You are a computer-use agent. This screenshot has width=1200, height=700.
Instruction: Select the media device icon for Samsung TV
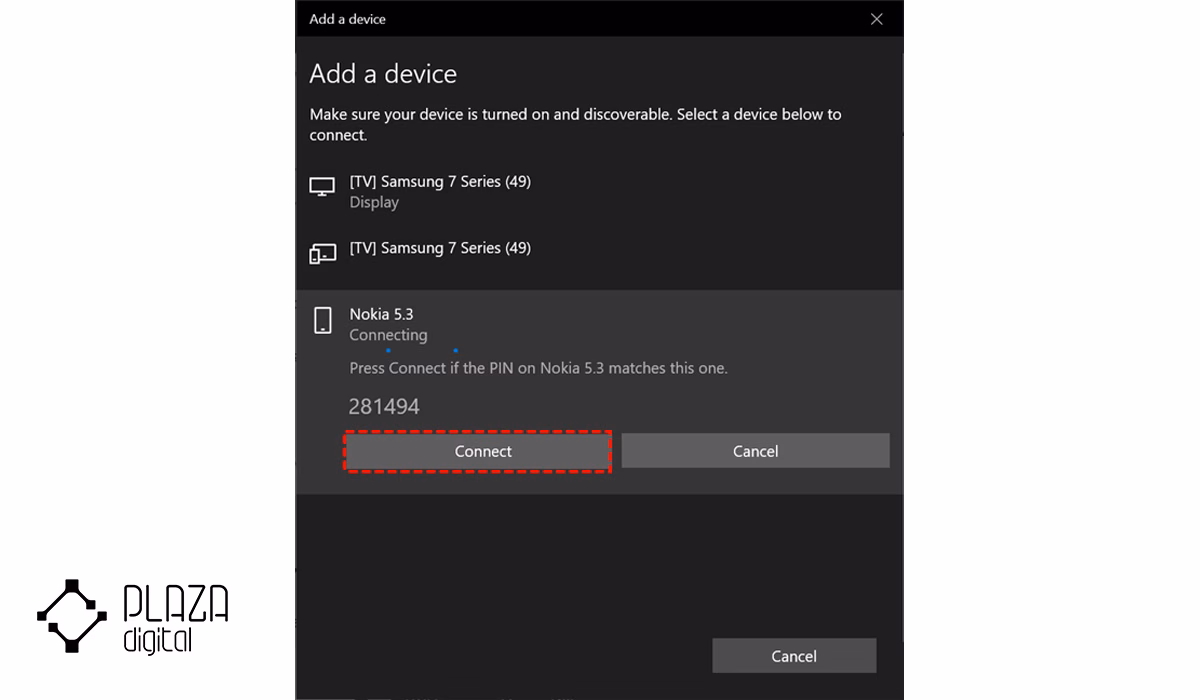(x=322, y=253)
